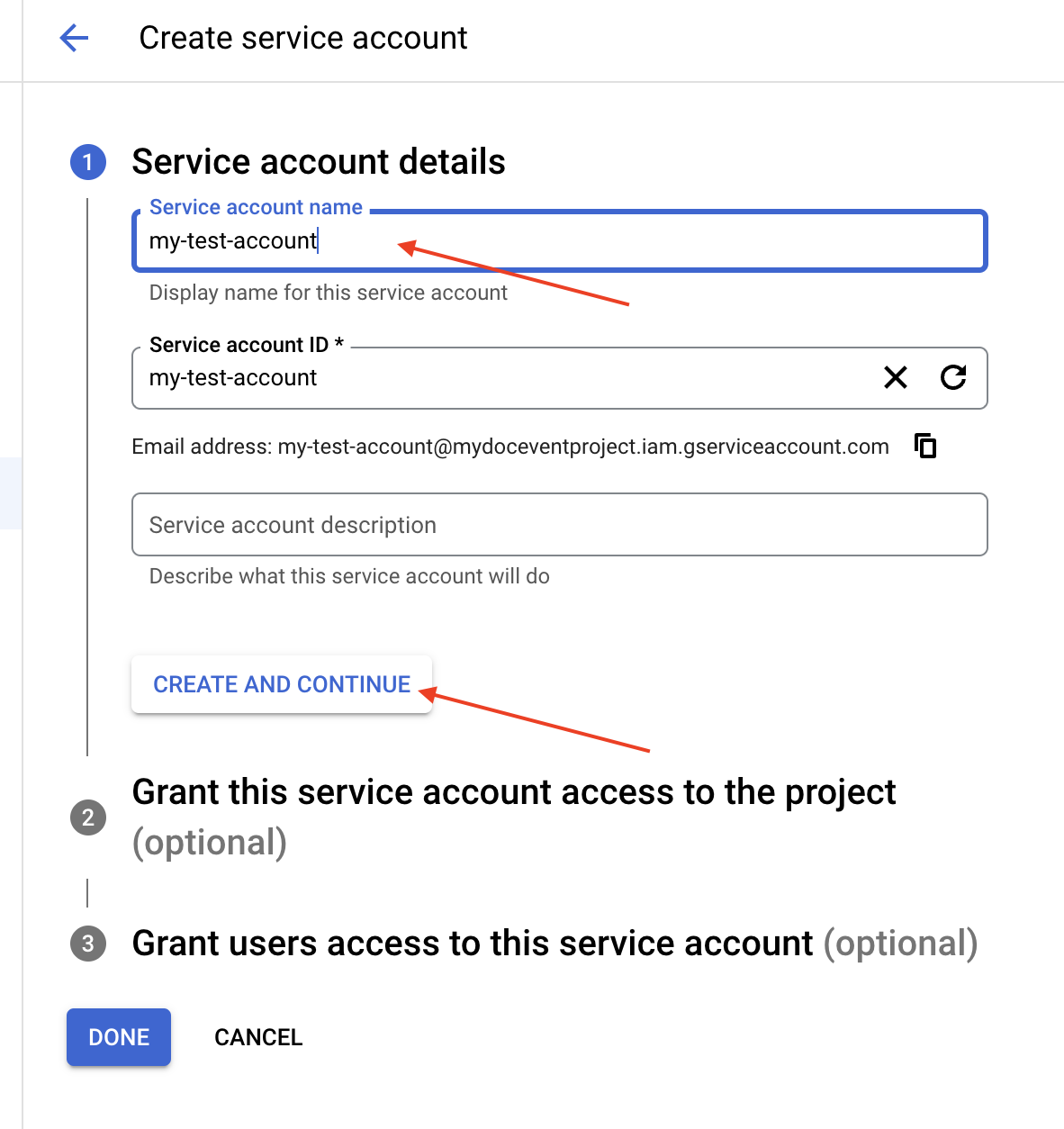This screenshot has width=1064, height=1129.
Task: Copy the service account email address
Action: (925, 446)
